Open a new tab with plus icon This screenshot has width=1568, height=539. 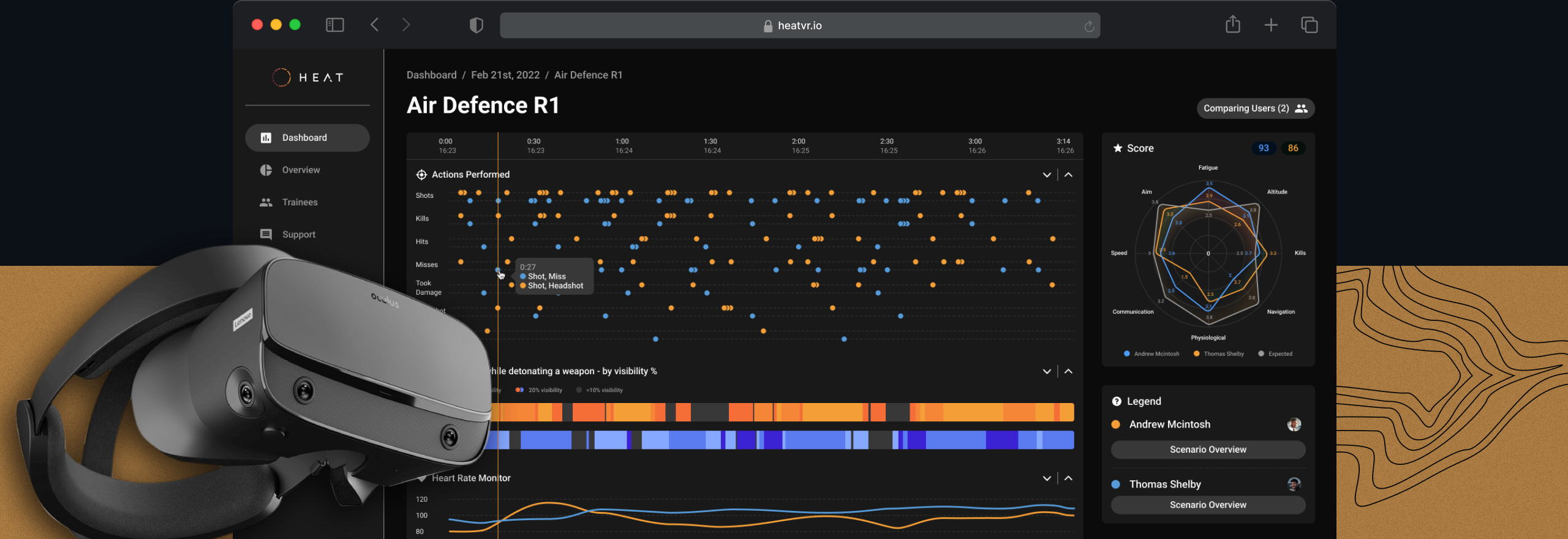[1271, 25]
